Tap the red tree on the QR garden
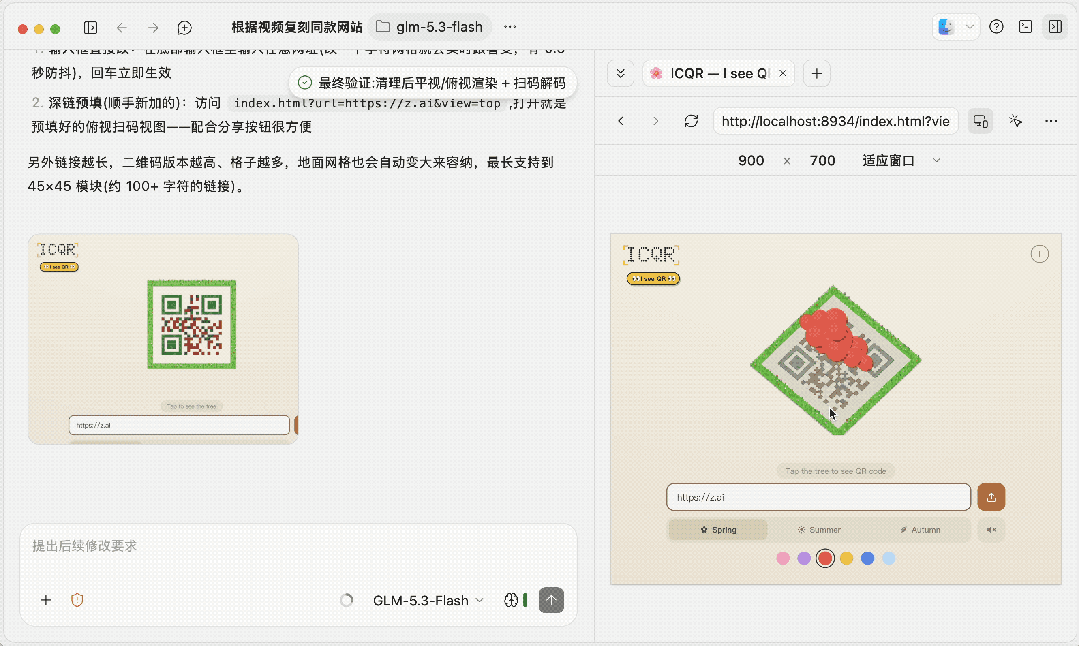1079x646 pixels. (835, 337)
